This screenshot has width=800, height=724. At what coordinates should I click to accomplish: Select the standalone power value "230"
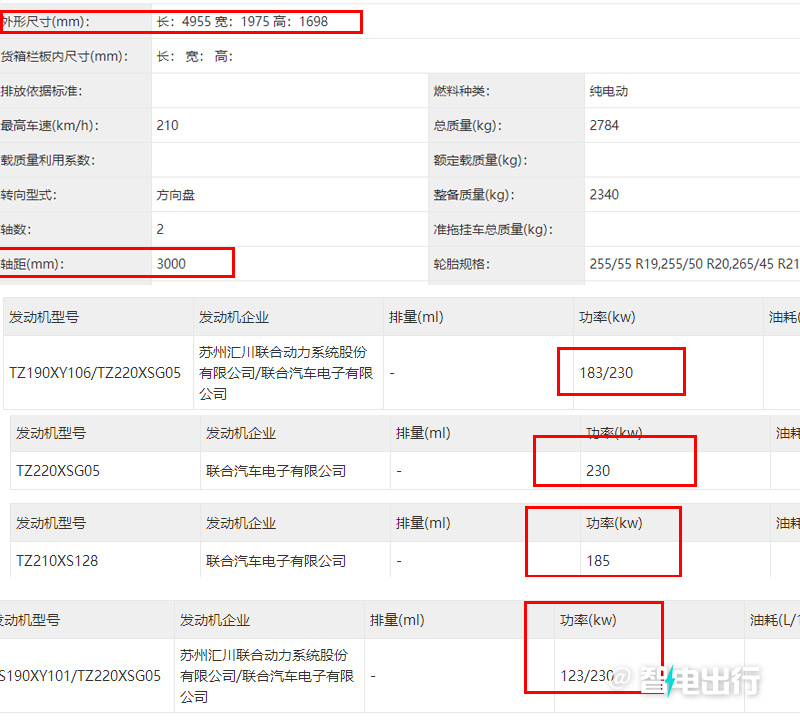(x=598, y=471)
